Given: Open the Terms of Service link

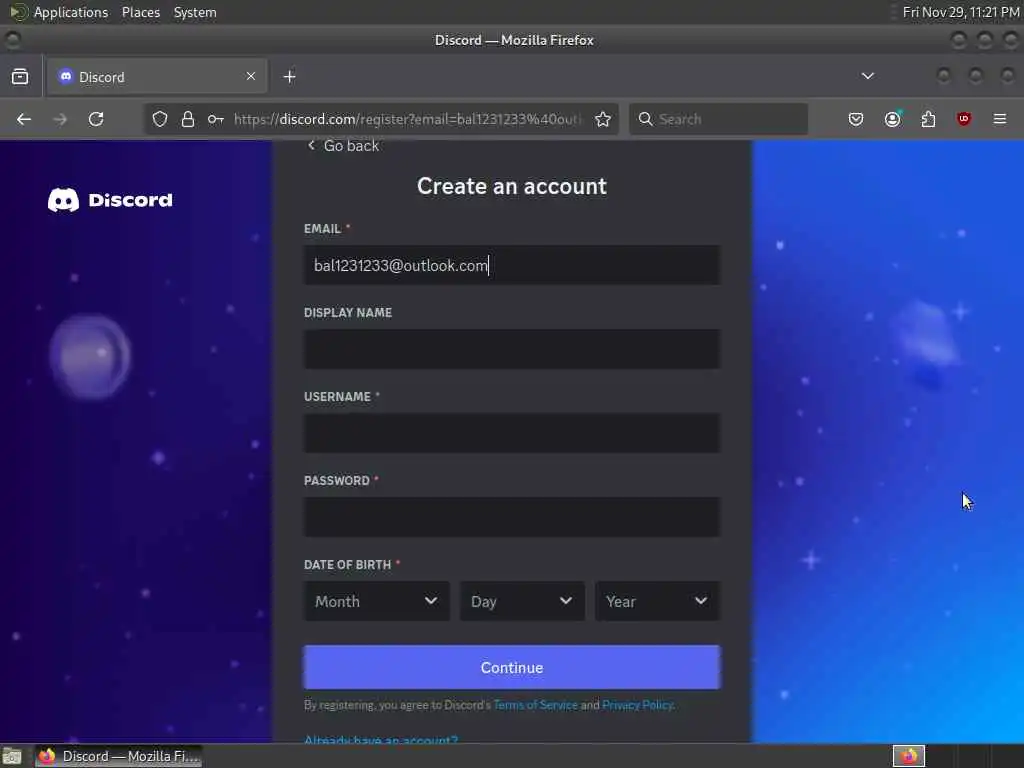Looking at the screenshot, I should 536,705.
